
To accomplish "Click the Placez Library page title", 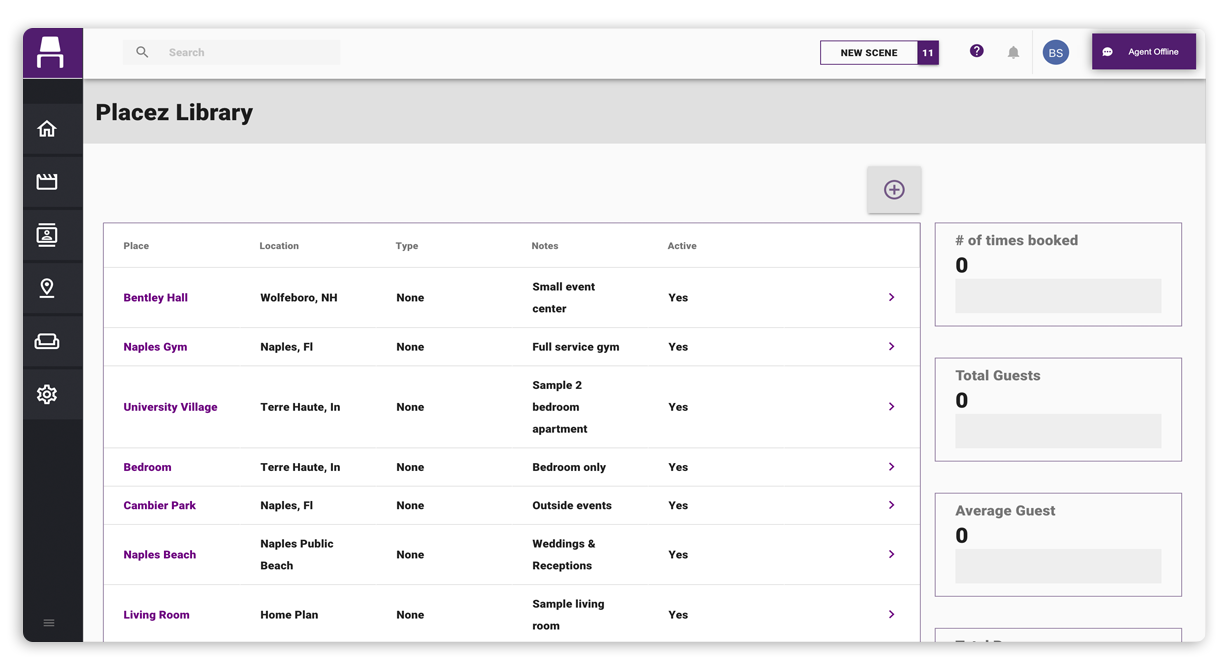I will click(174, 112).
